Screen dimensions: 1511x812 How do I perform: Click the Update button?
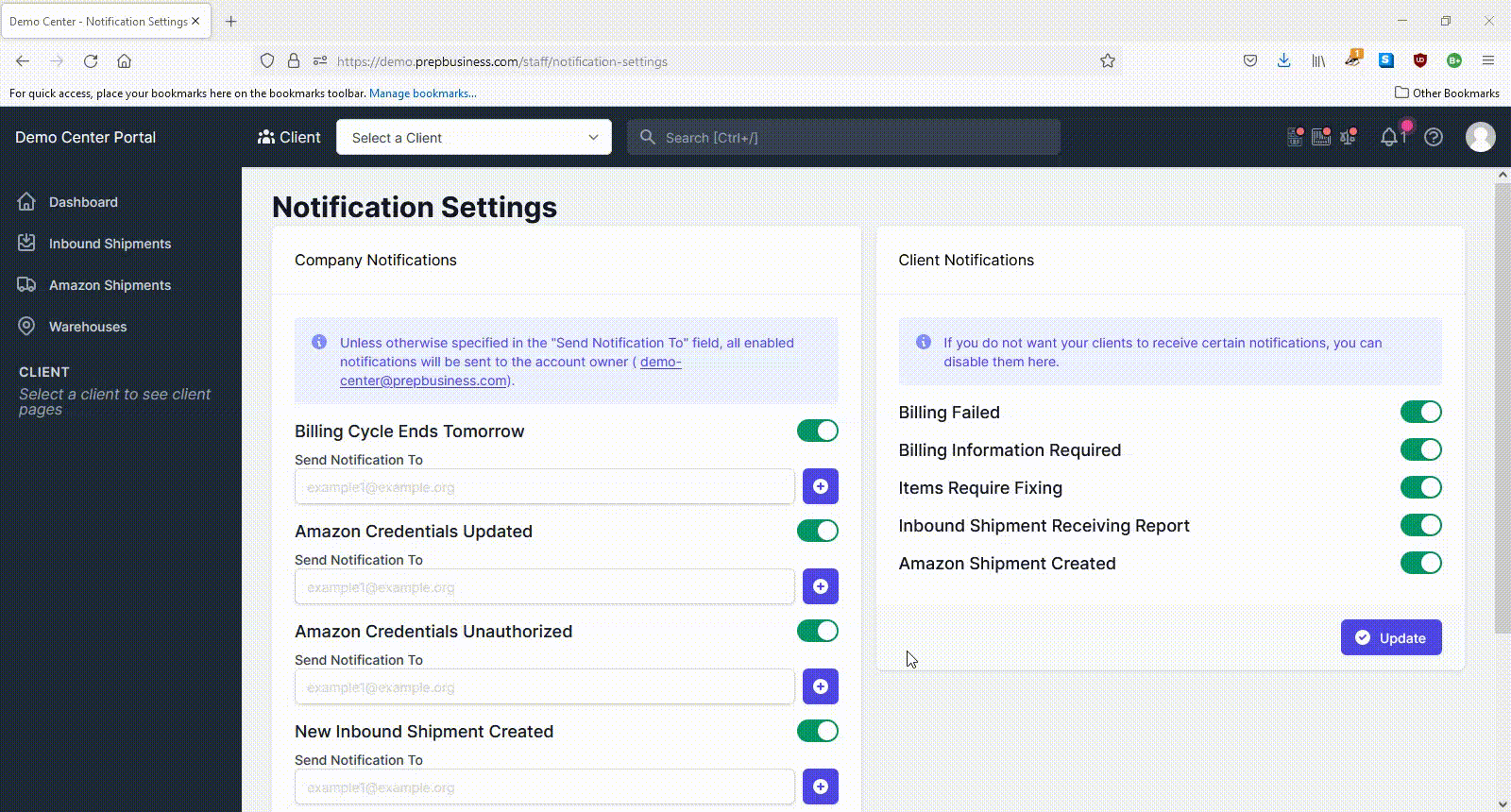[1391, 637]
